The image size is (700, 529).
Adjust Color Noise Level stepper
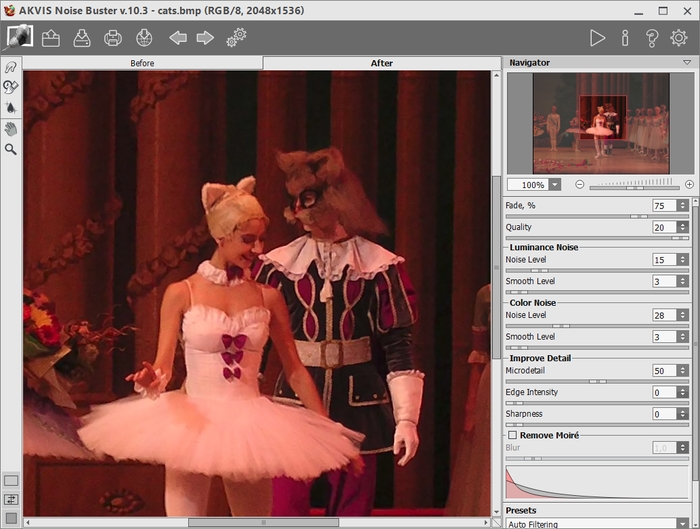682,315
